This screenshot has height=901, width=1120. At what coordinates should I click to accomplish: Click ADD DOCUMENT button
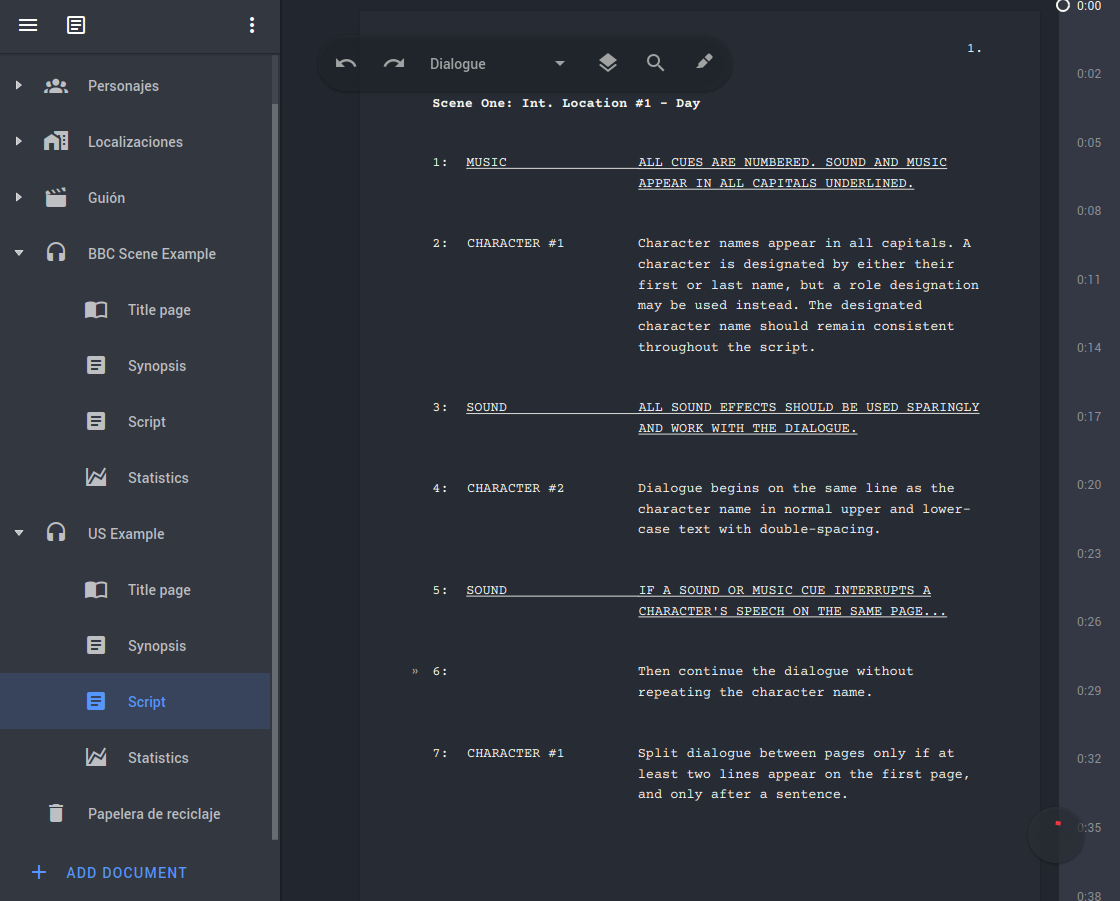pyautogui.click(x=109, y=872)
